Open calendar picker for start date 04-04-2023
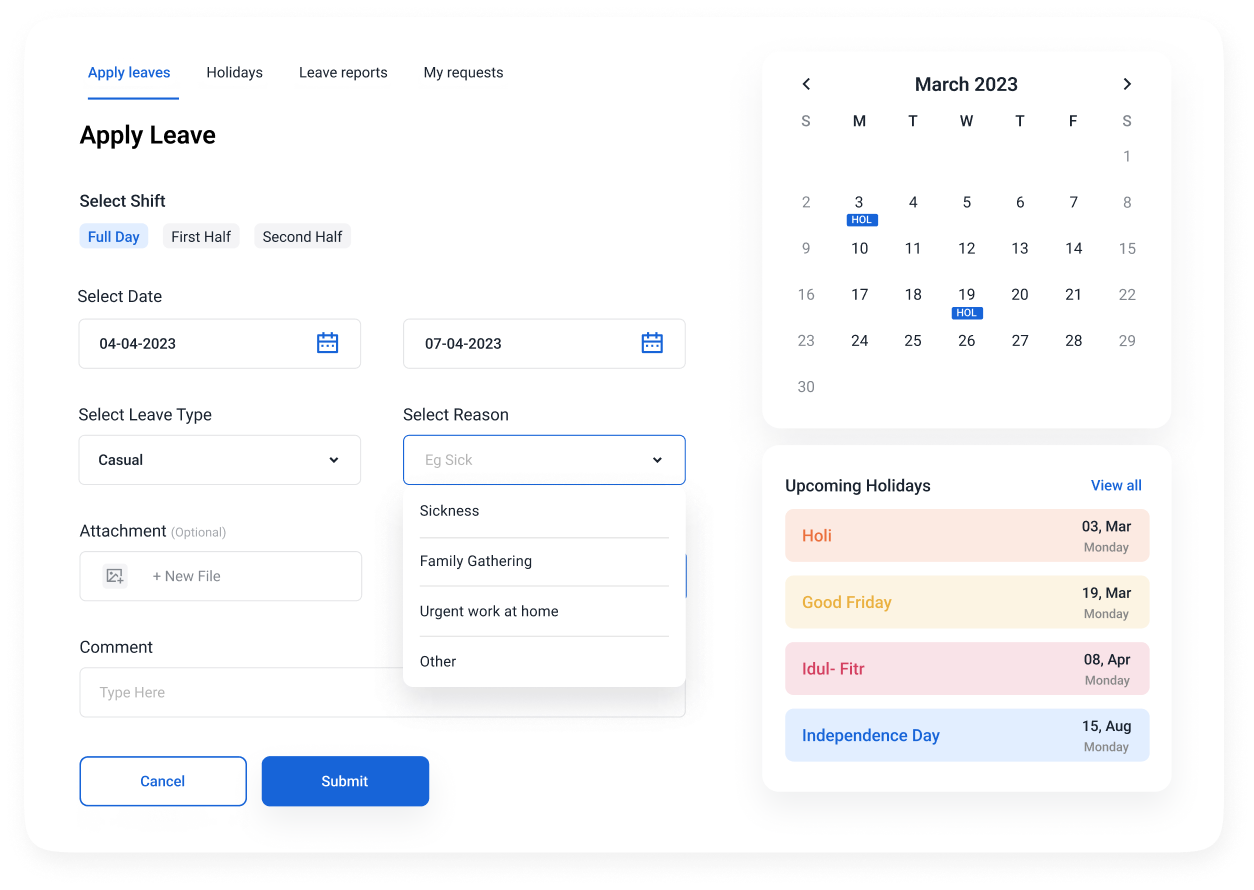Screen dimensions: 1254x890 click(327, 343)
